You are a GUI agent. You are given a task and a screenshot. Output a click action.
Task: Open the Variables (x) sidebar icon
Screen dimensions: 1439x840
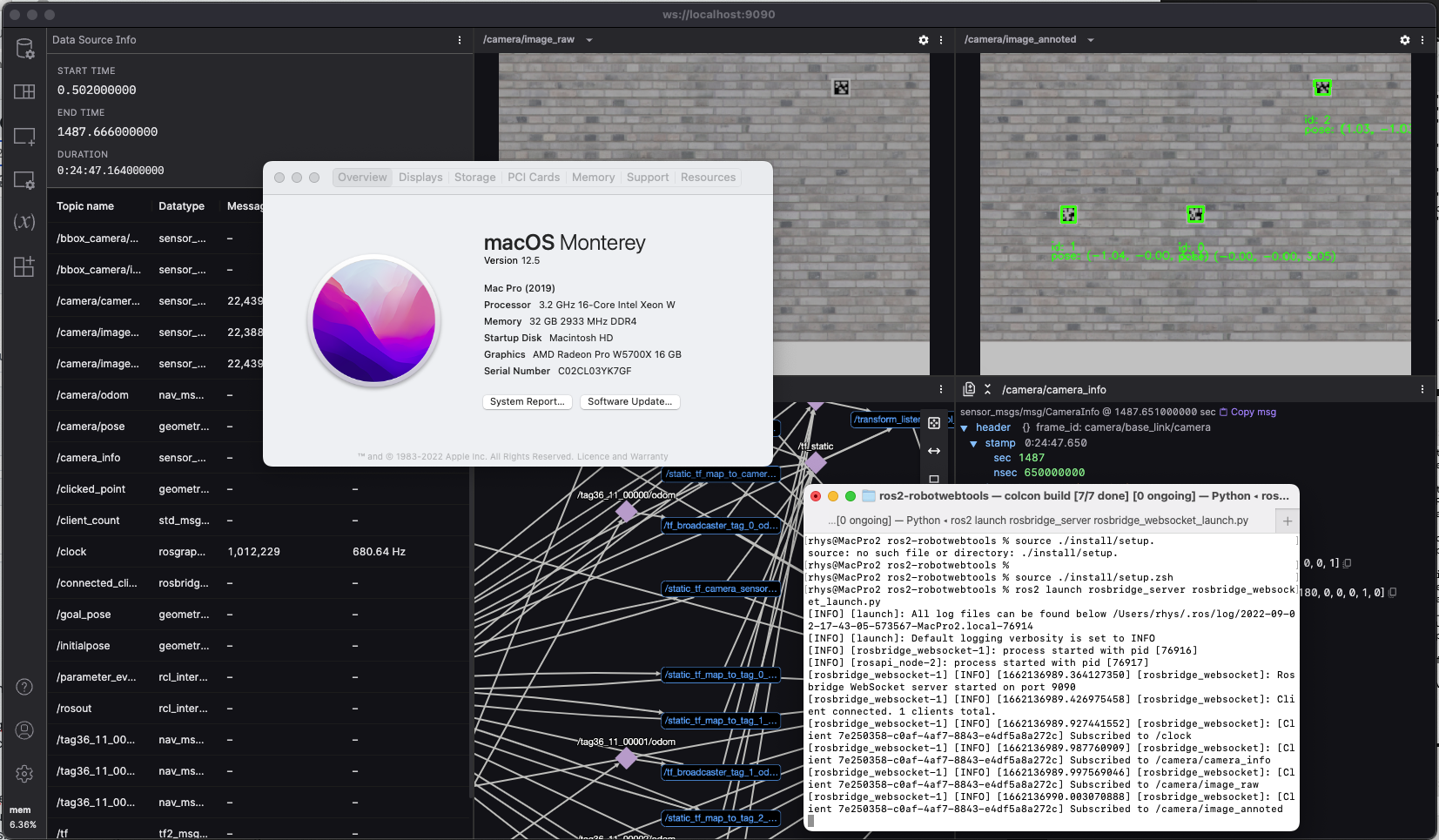click(x=24, y=222)
